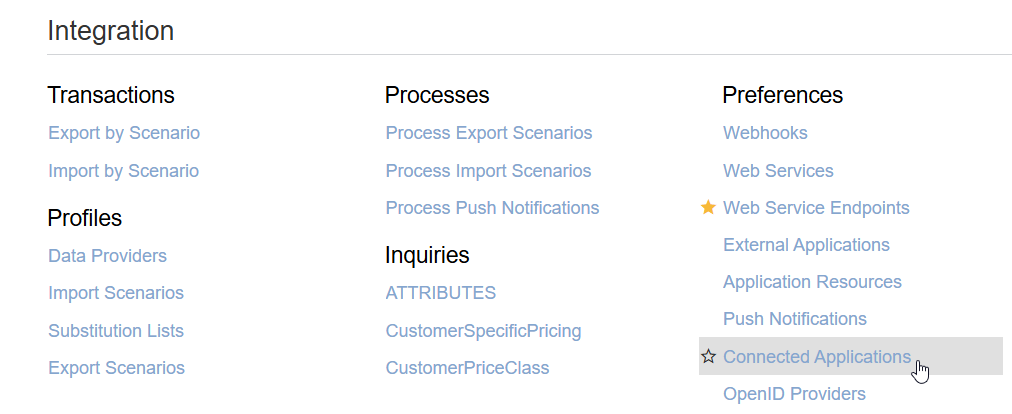Launch Process Import Scenarios
The image size is (1012, 414).
488,171
